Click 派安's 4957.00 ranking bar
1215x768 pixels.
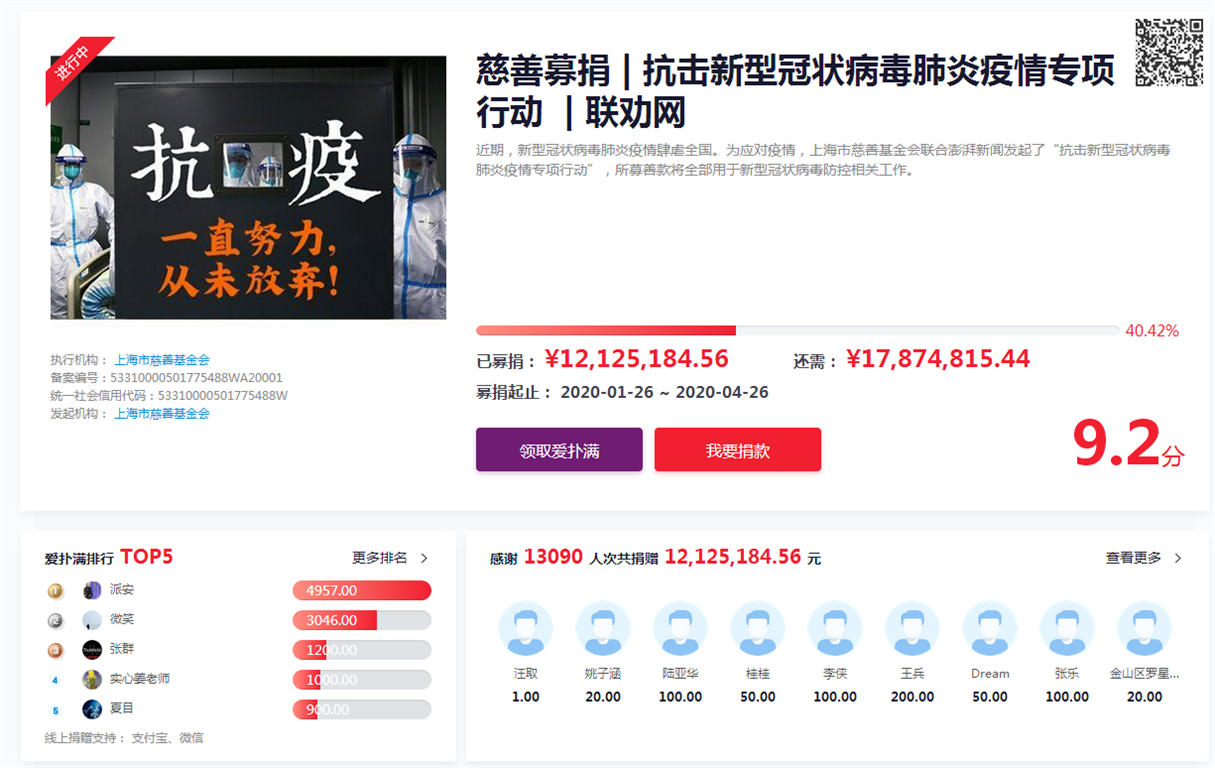361,591
